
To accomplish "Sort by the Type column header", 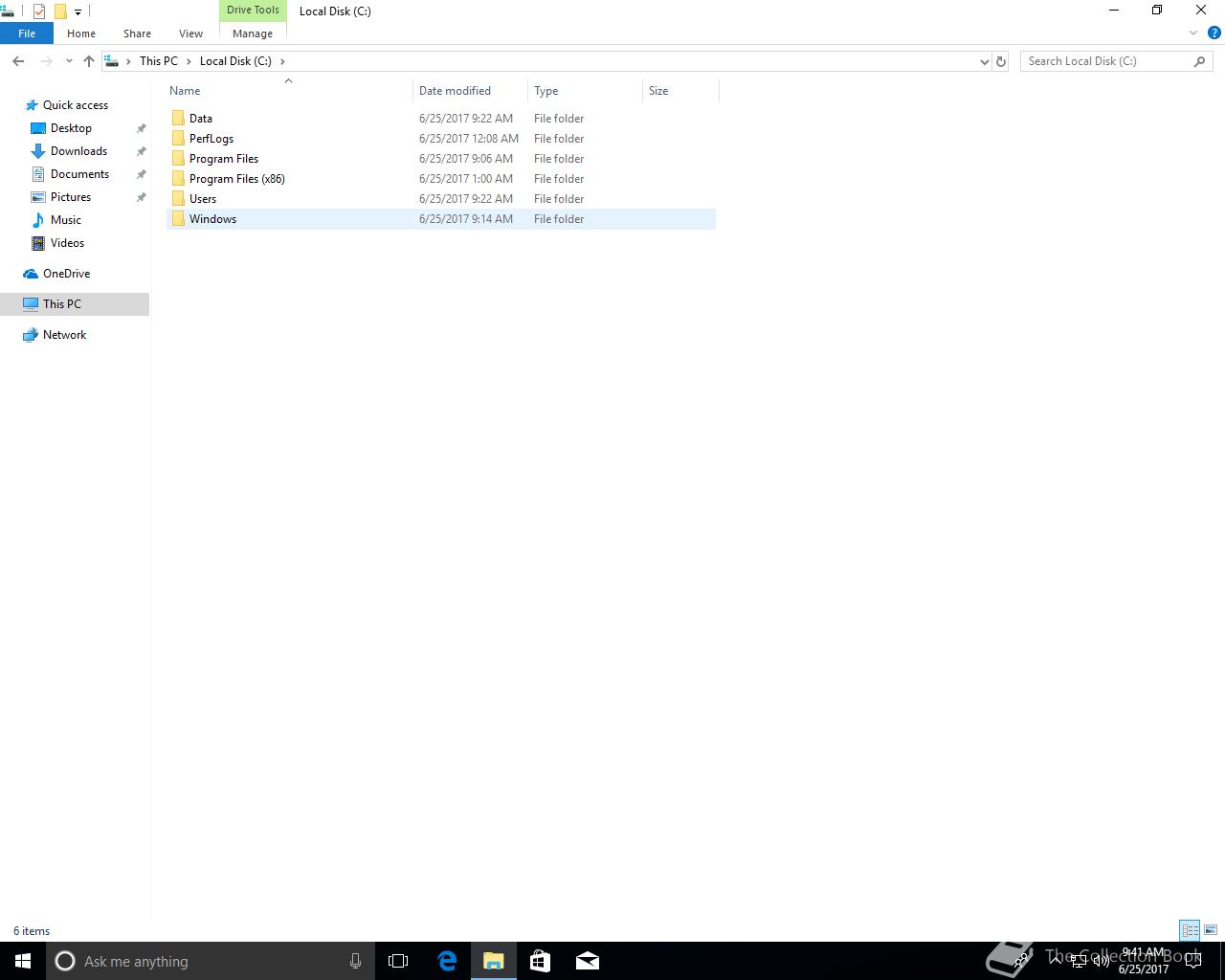I will pos(546,91).
